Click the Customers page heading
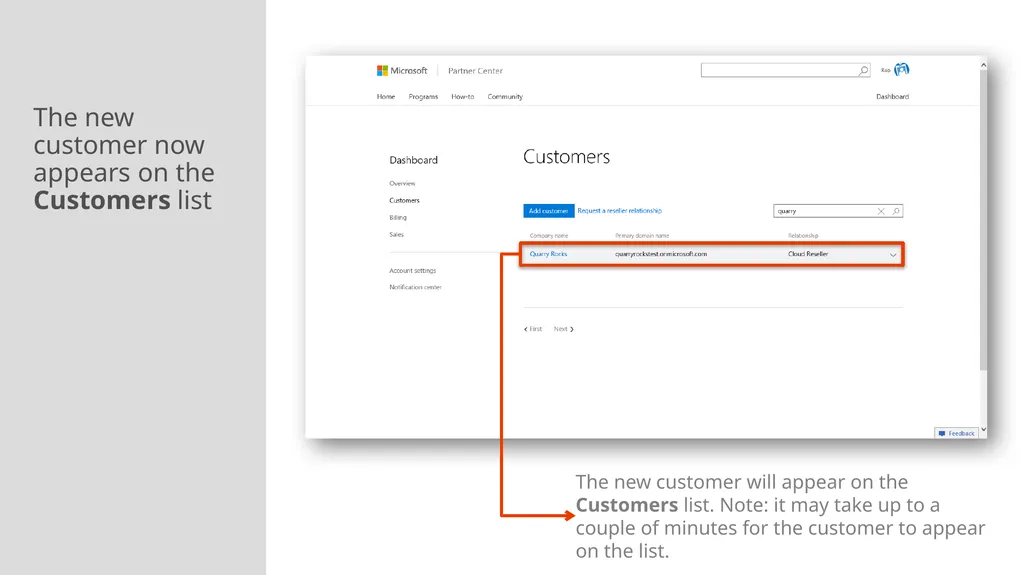This screenshot has height=575, width=1024. 566,157
